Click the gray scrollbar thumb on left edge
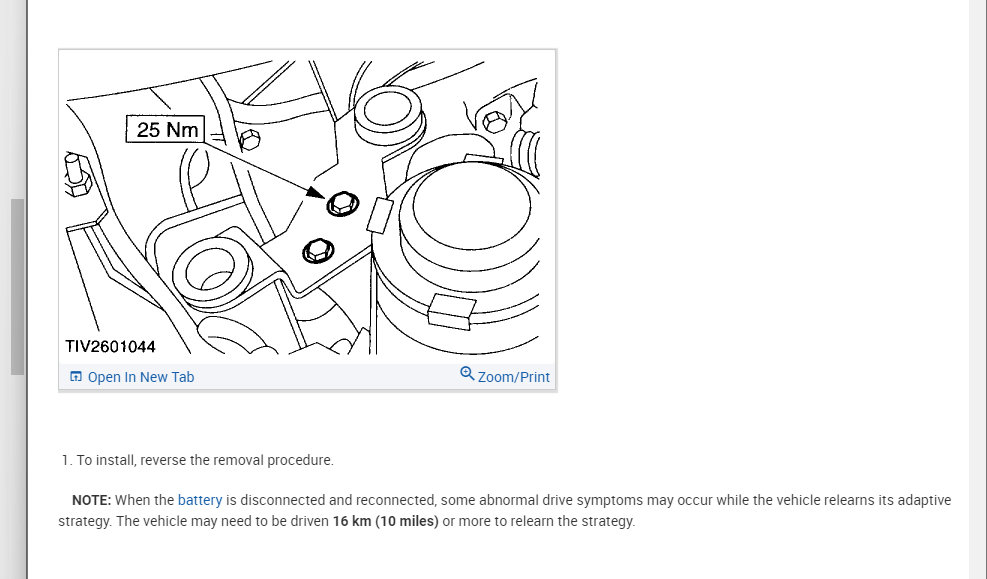The height and width of the screenshot is (579, 987). point(18,287)
